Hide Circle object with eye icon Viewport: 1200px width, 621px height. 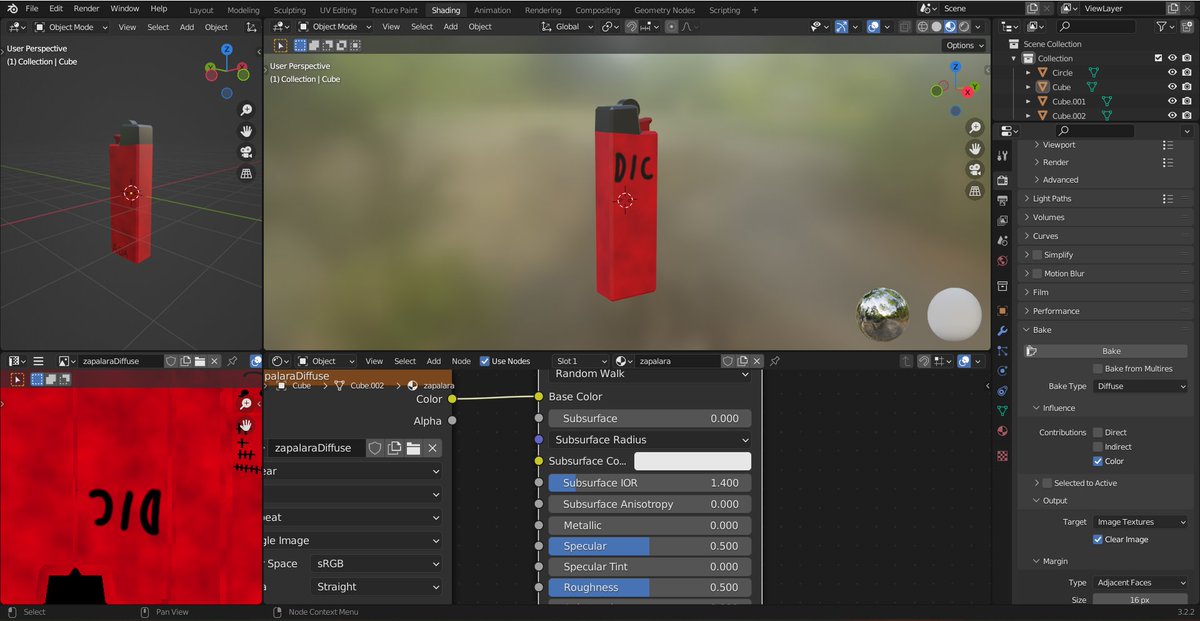click(x=1172, y=73)
